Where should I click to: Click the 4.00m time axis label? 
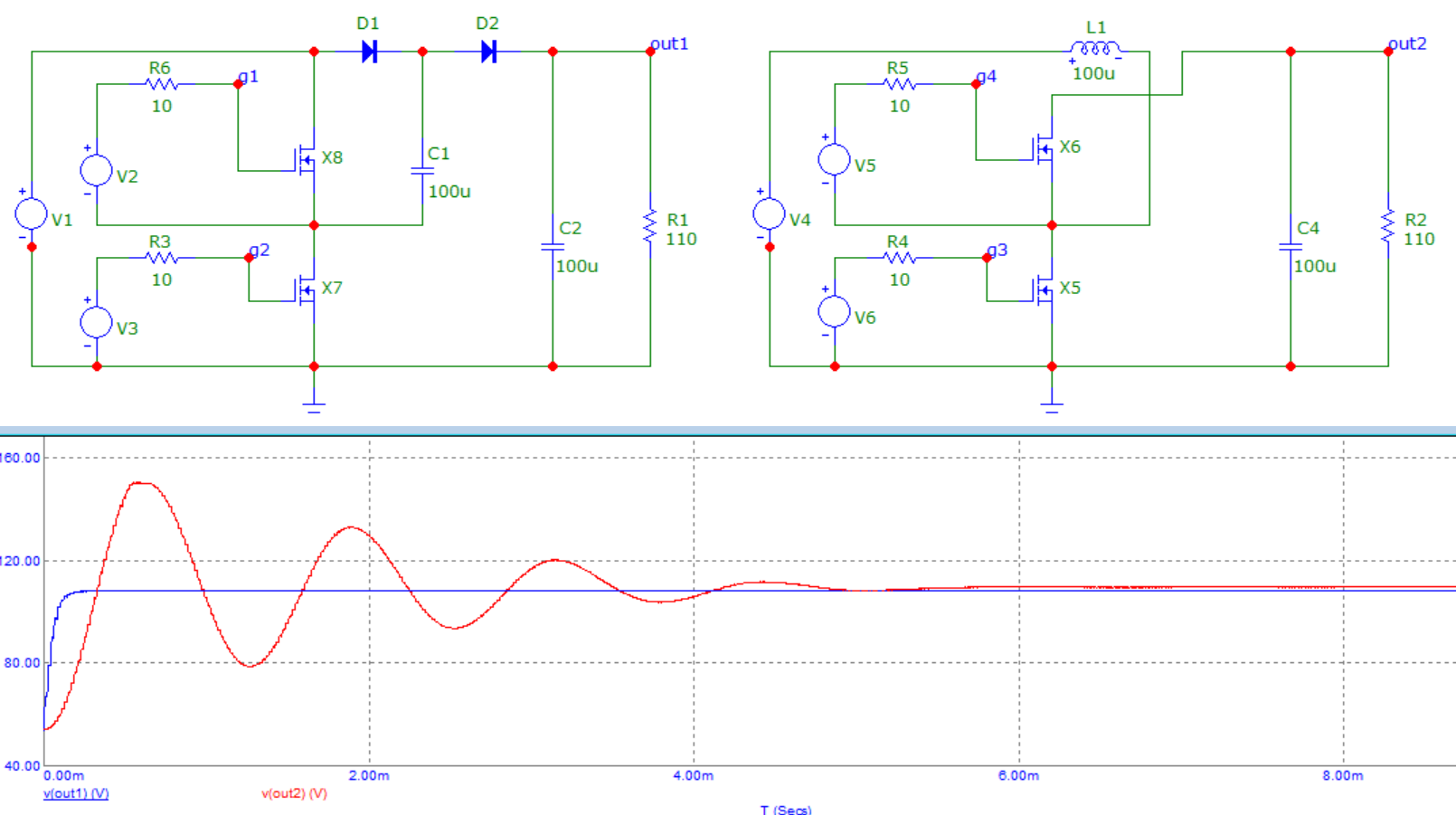pyautogui.click(x=694, y=776)
